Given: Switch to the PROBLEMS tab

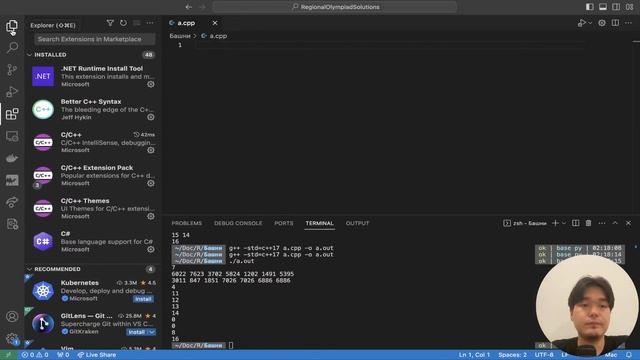Looking at the screenshot, I should [x=187, y=223].
